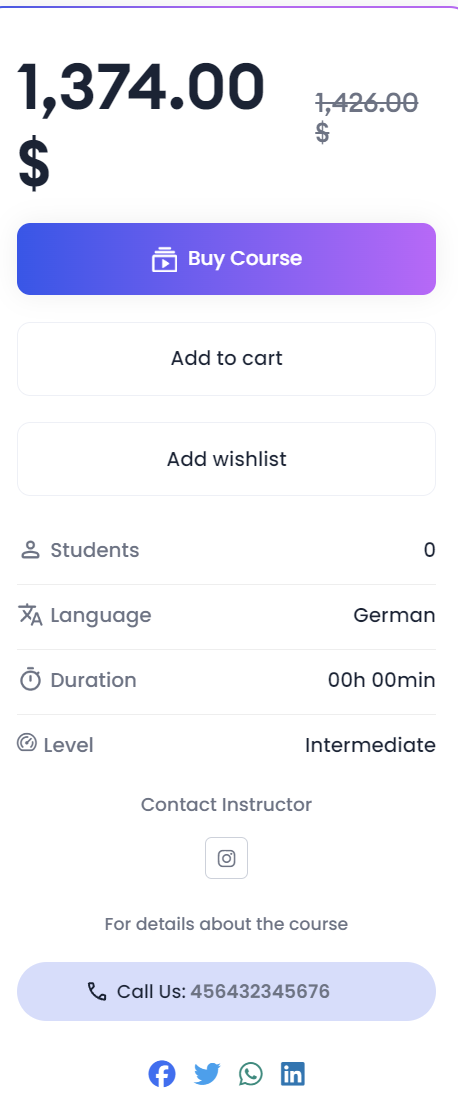Share the course on Facebook
The image size is (458, 1115).
(x=162, y=1074)
